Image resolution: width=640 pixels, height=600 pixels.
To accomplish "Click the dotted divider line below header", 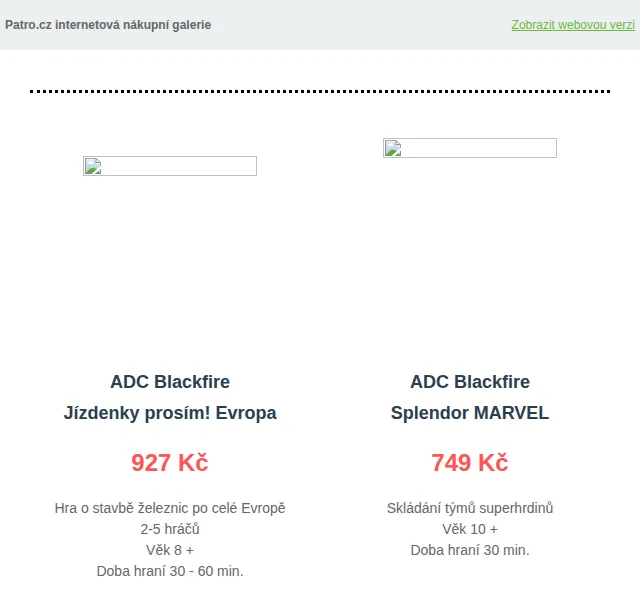I will pyautogui.click(x=320, y=91).
